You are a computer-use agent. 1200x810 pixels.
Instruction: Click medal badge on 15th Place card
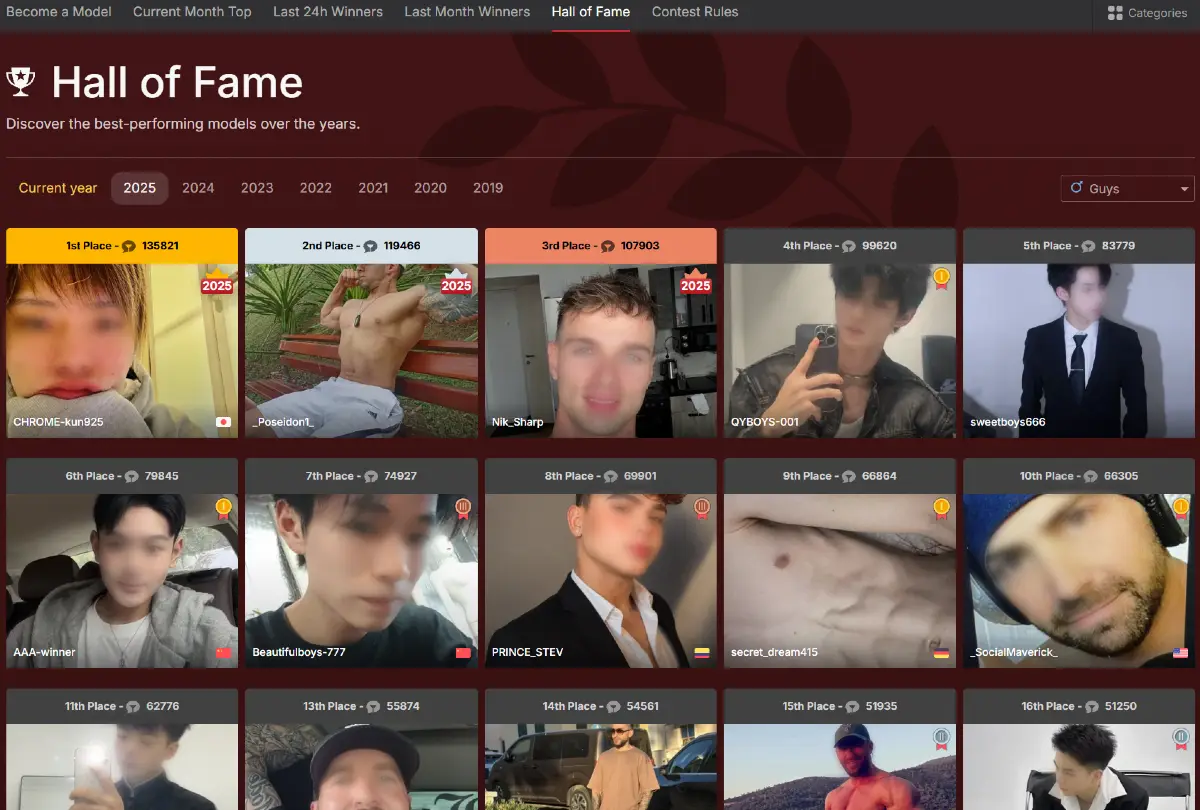(x=941, y=739)
